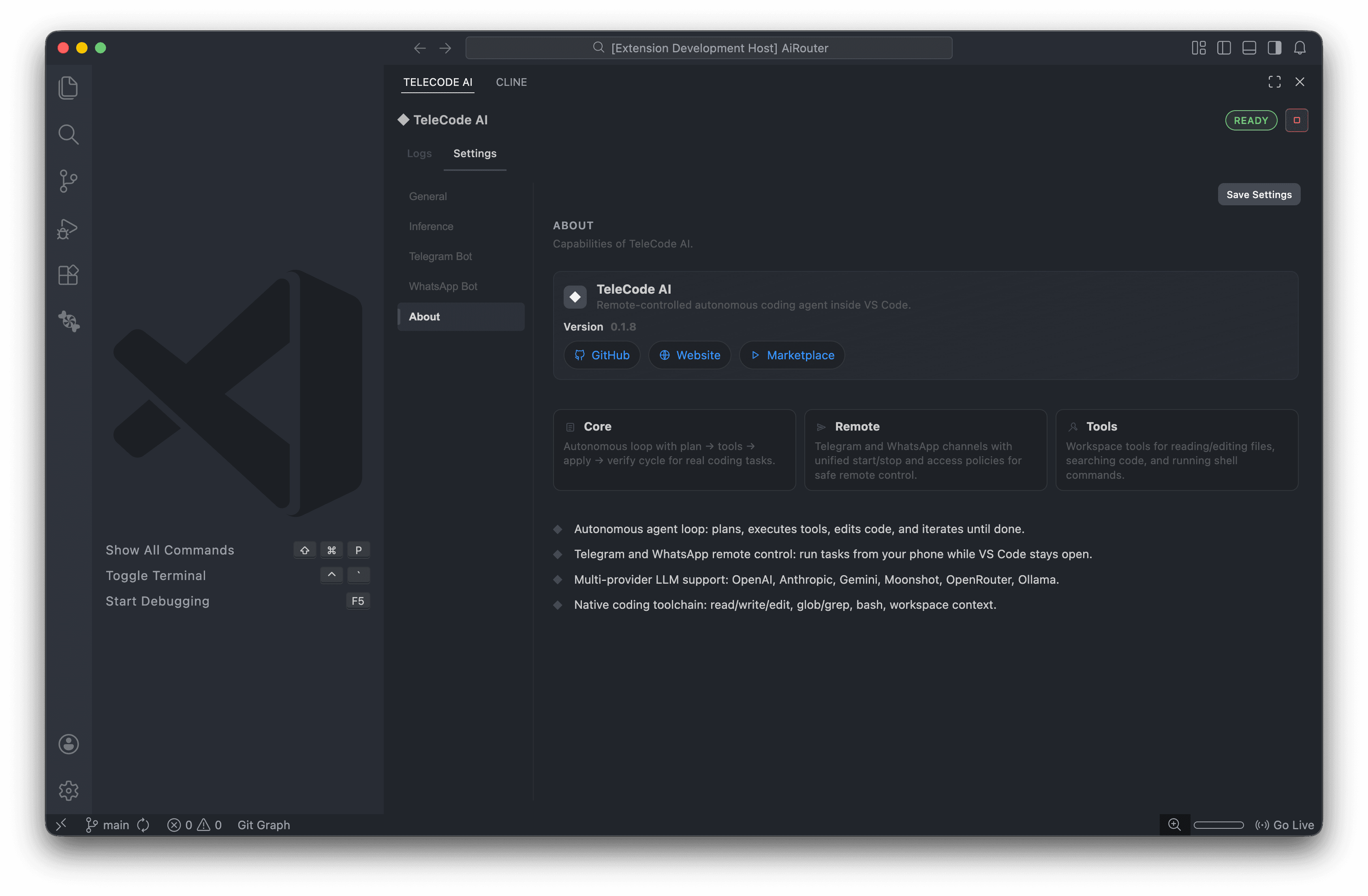
Task: Toggle primary side bar visibility
Action: click(x=1224, y=48)
